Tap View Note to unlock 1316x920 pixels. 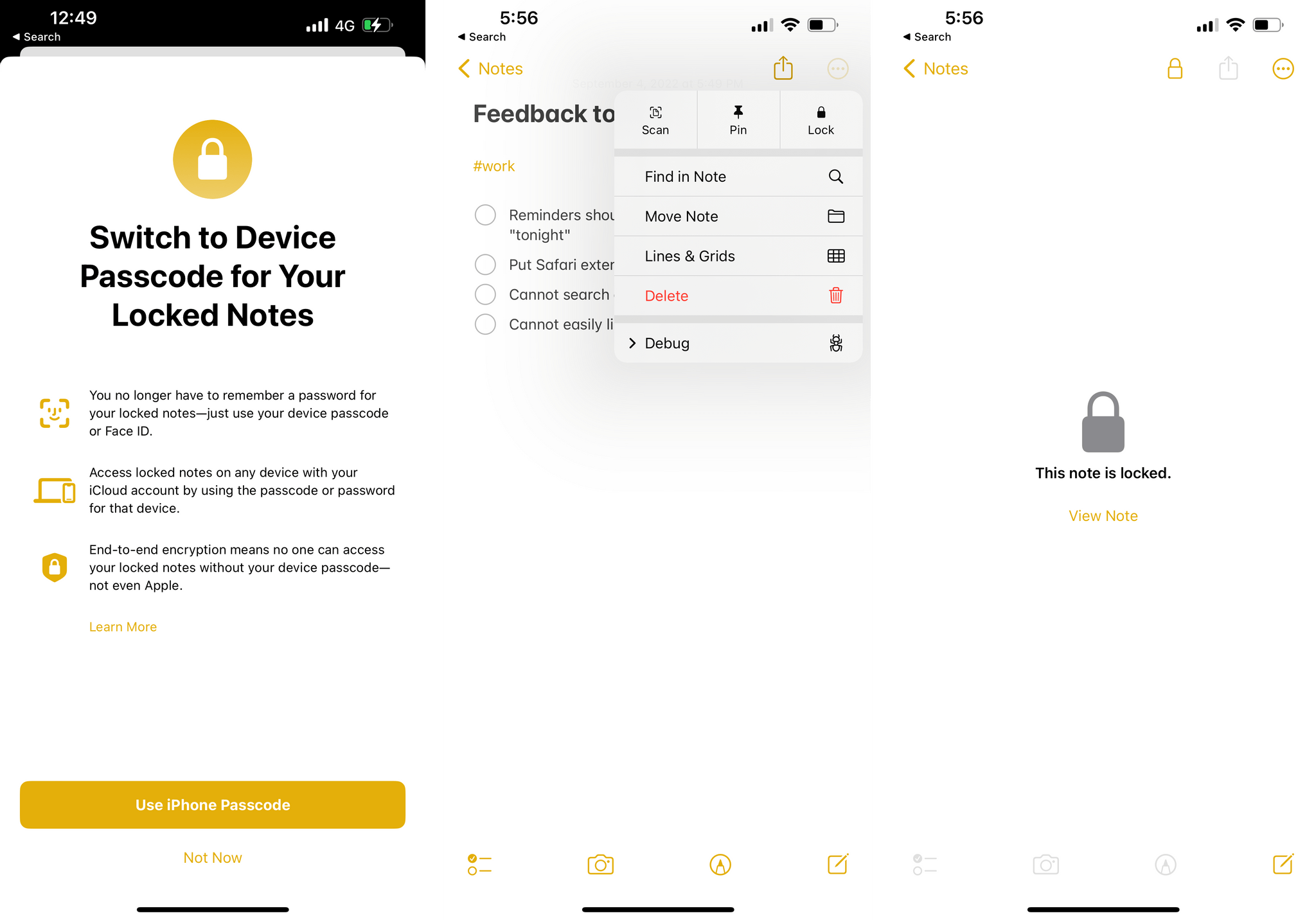(1103, 515)
